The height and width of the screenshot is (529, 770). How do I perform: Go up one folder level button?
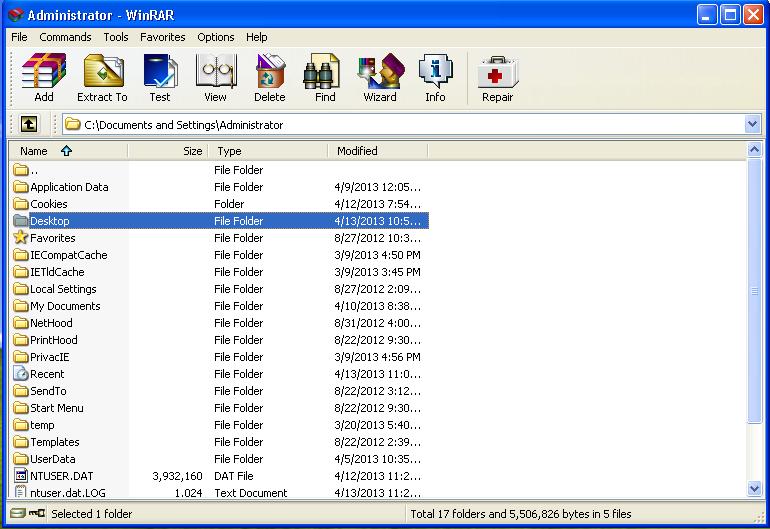(x=28, y=124)
